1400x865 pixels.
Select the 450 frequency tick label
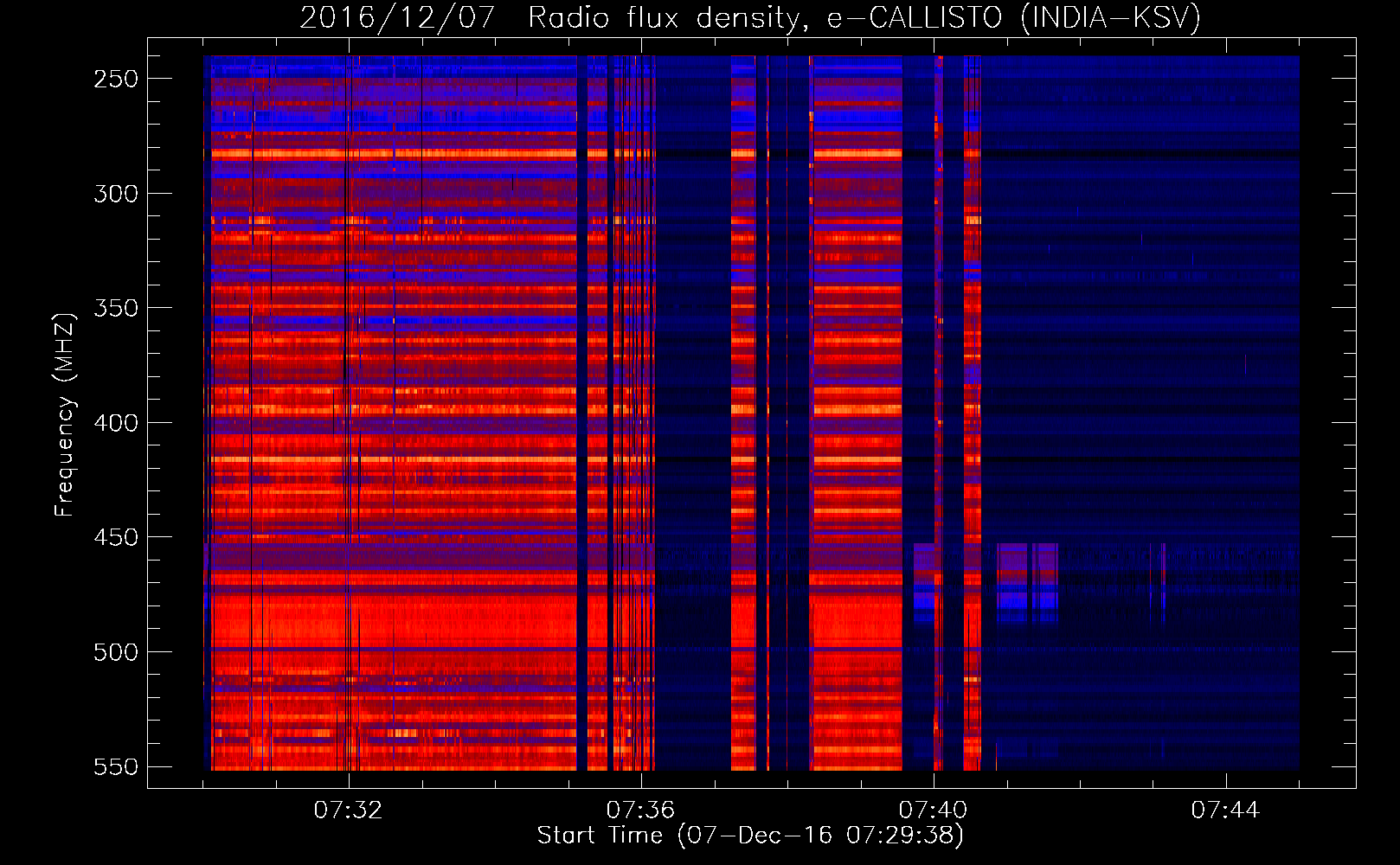click(116, 537)
